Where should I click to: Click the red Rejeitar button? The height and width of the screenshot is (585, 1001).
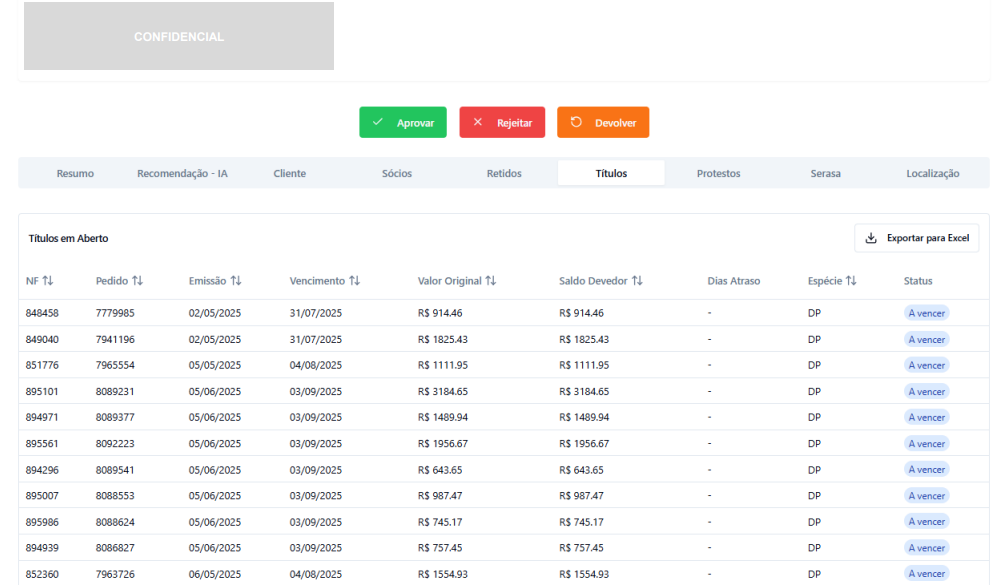[x=502, y=122]
